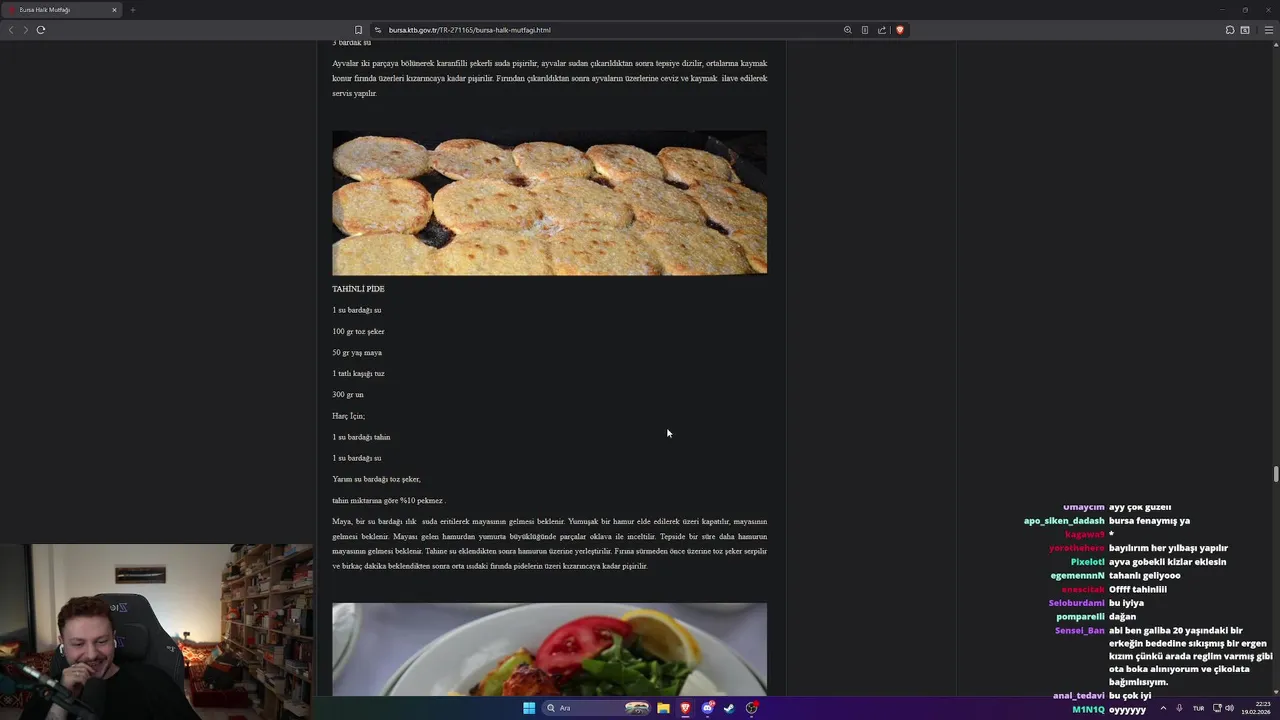The height and width of the screenshot is (720, 1280).
Task: Click the Brave browser taskbar icon
Action: [x=685, y=708]
